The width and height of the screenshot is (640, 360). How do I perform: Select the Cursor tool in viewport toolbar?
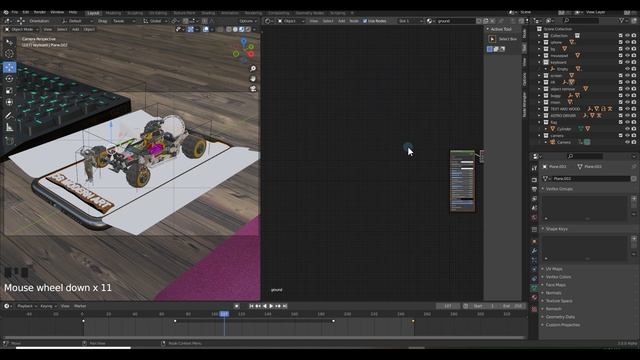pos(9,53)
